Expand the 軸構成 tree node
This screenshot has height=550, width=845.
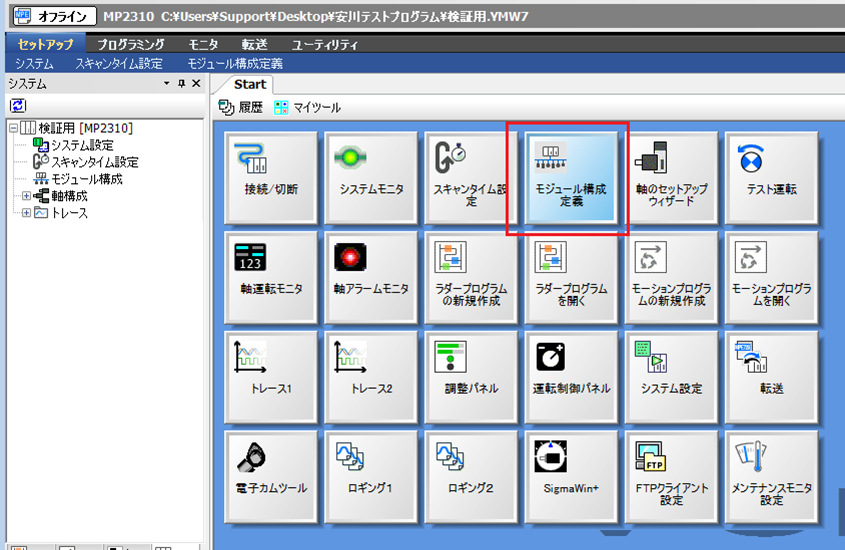click(27, 196)
